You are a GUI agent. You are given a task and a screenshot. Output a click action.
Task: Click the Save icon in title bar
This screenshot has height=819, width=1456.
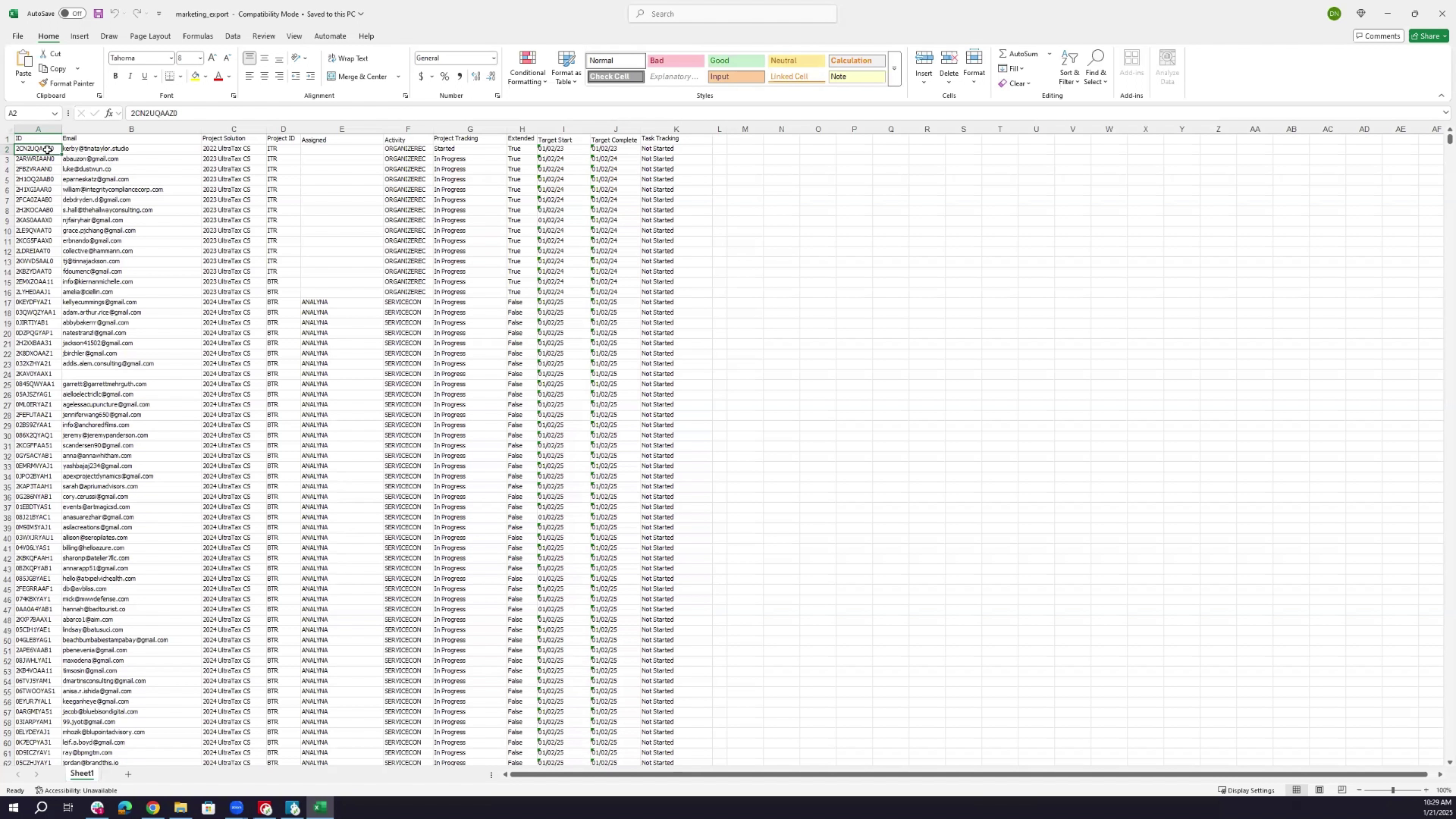coord(99,14)
